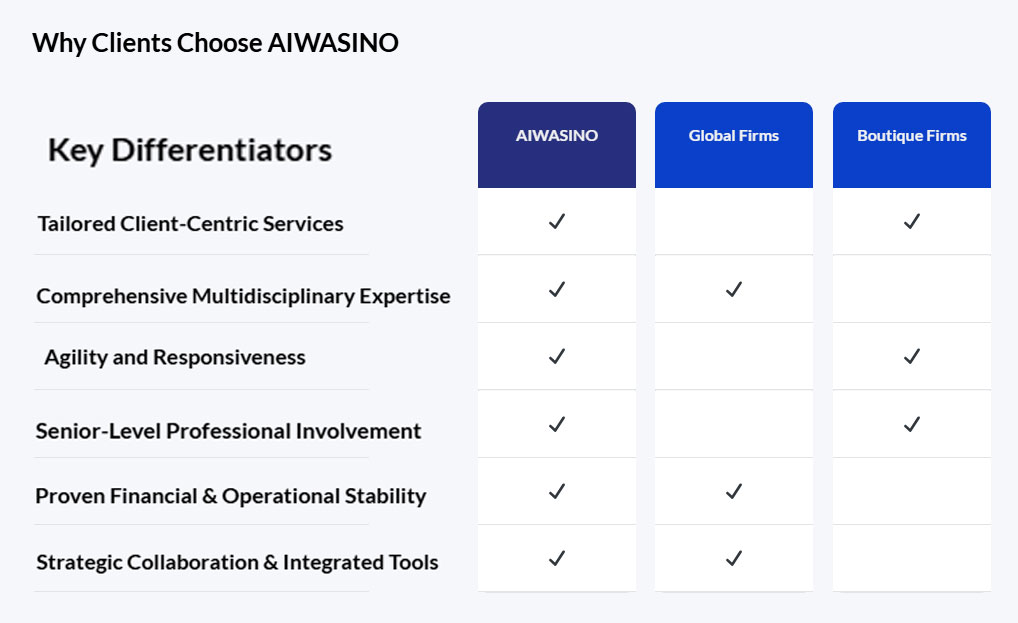Click Global Firms checkmark for Strategic Collaboration row
Screen dimensions: 1018x623
tap(734, 558)
